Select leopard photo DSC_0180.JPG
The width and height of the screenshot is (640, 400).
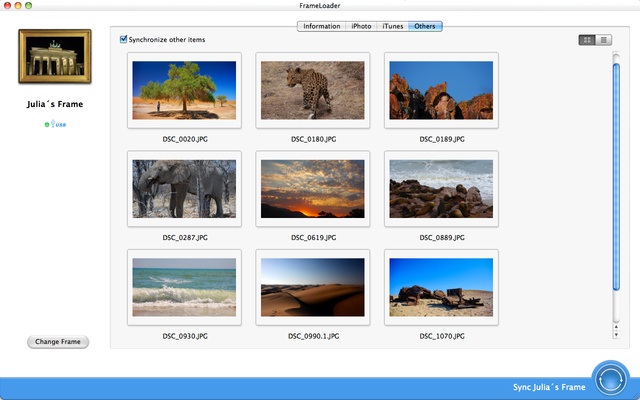click(x=313, y=90)
